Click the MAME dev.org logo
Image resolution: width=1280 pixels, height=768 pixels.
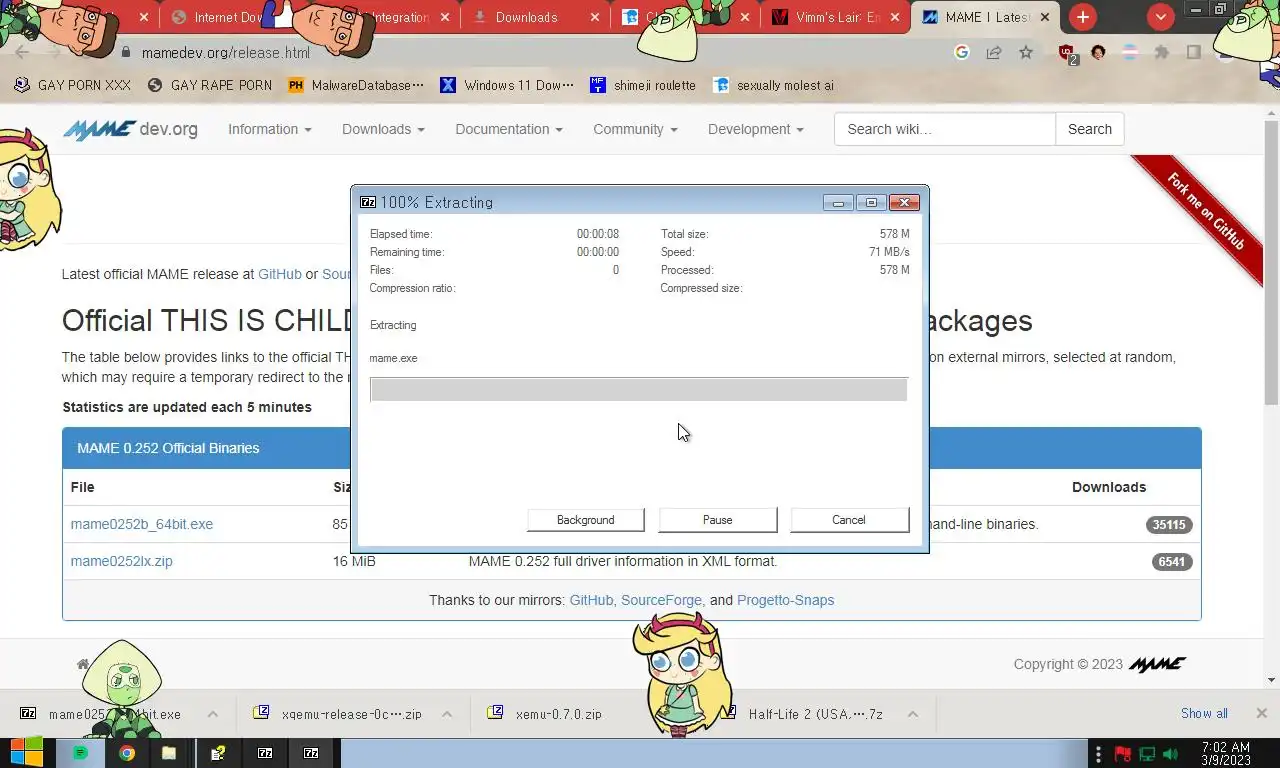[130, 129]
